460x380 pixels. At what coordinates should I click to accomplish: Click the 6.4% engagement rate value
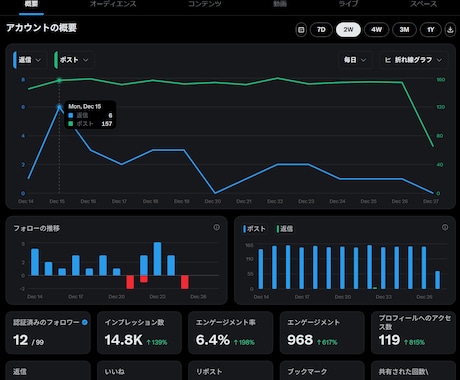click(x=213, y=340)
